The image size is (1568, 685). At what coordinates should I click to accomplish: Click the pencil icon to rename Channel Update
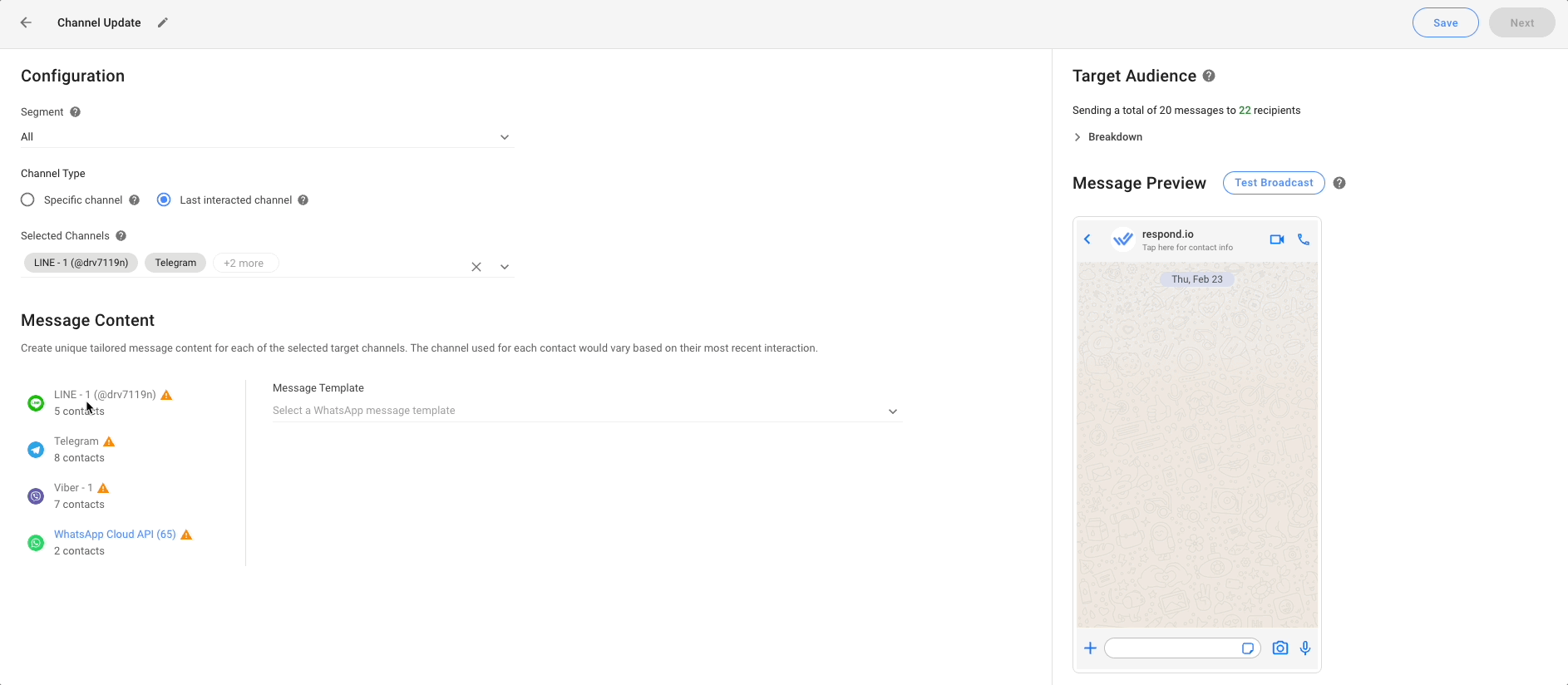(163, 22)
